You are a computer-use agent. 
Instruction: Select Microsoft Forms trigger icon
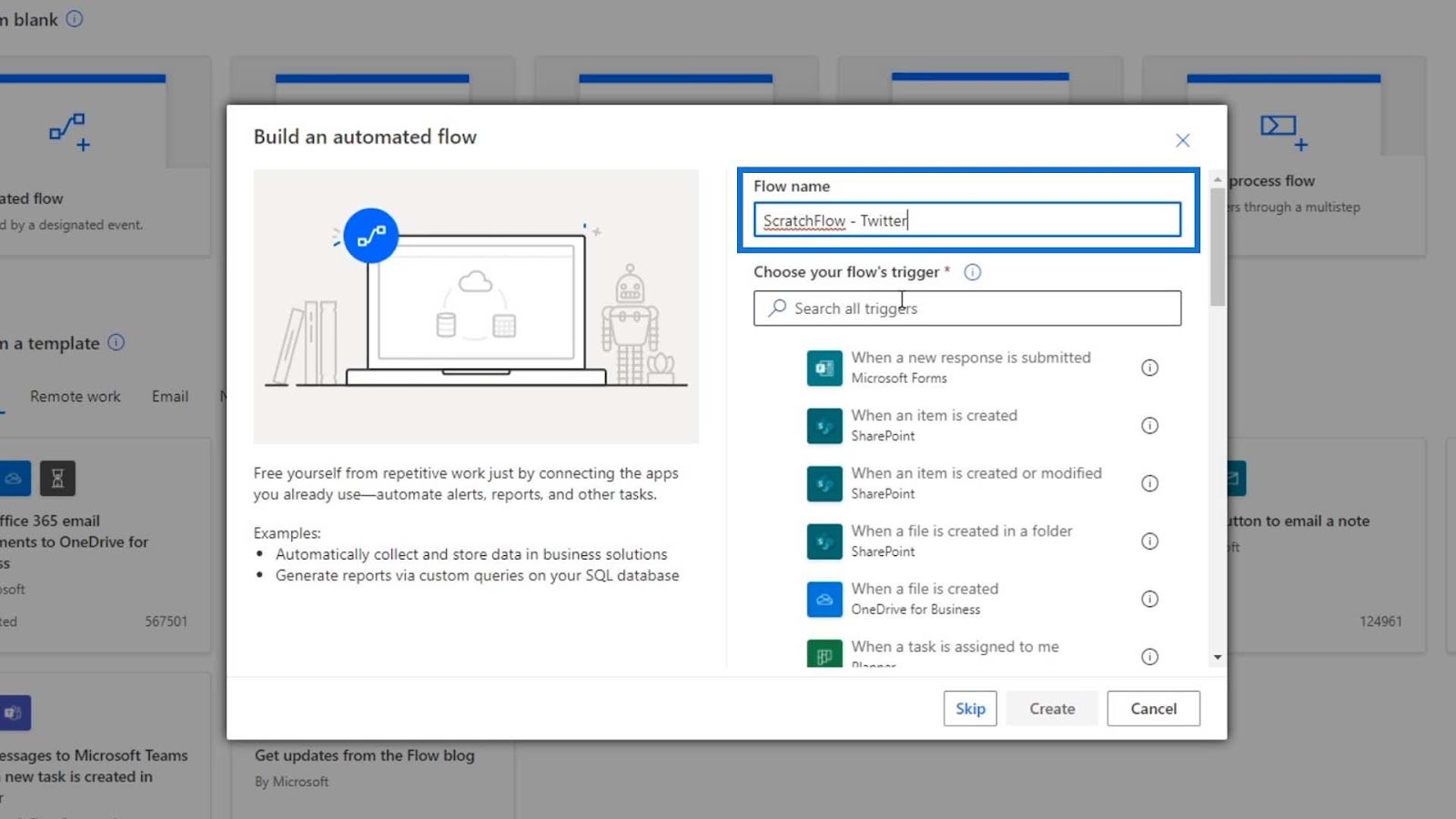point(824,368)
